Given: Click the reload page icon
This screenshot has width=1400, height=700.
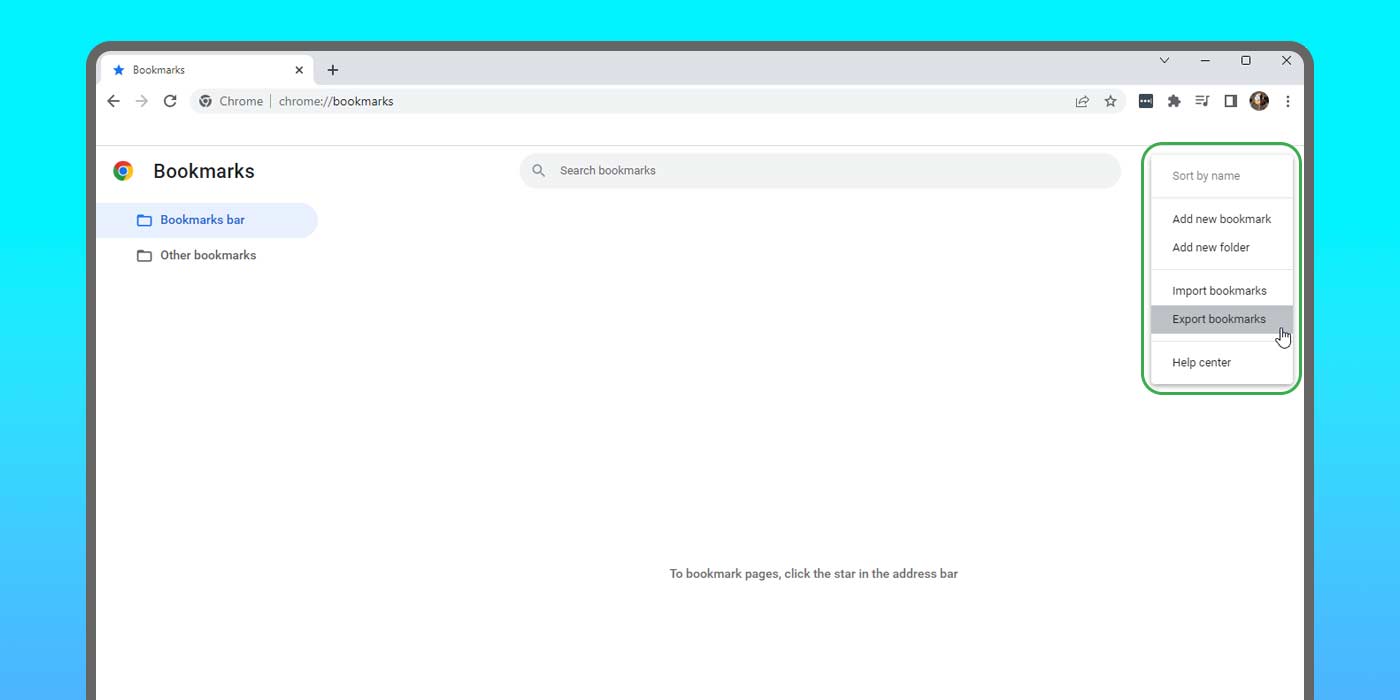Looking at the screenshot, I should click(170, 101).
